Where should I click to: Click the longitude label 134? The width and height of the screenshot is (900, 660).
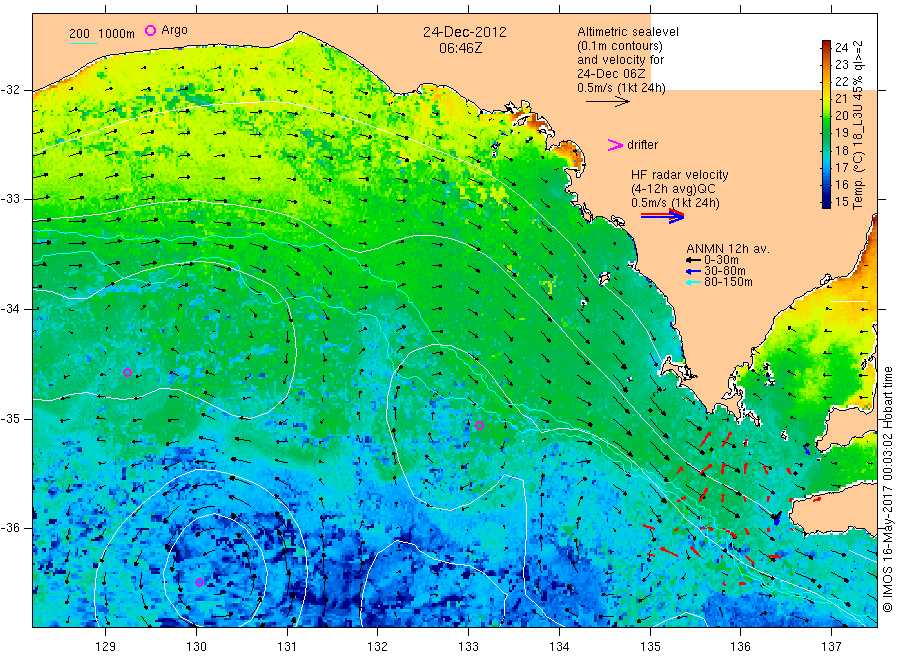point(559,647)
